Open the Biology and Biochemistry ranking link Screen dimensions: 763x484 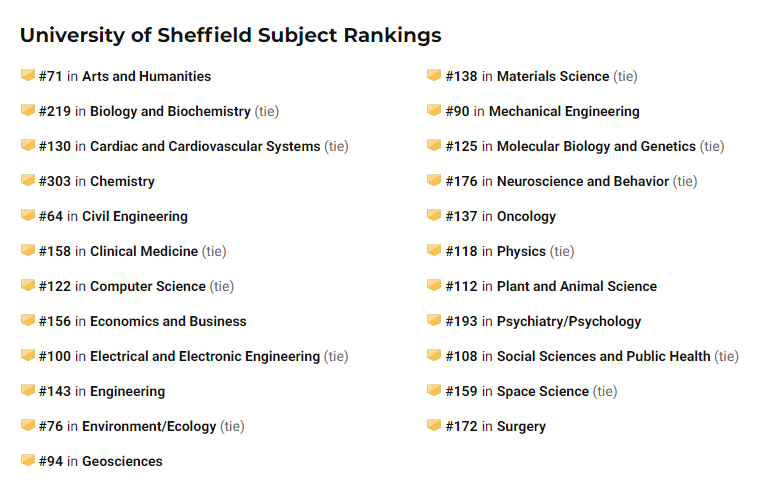click(170, 111)
